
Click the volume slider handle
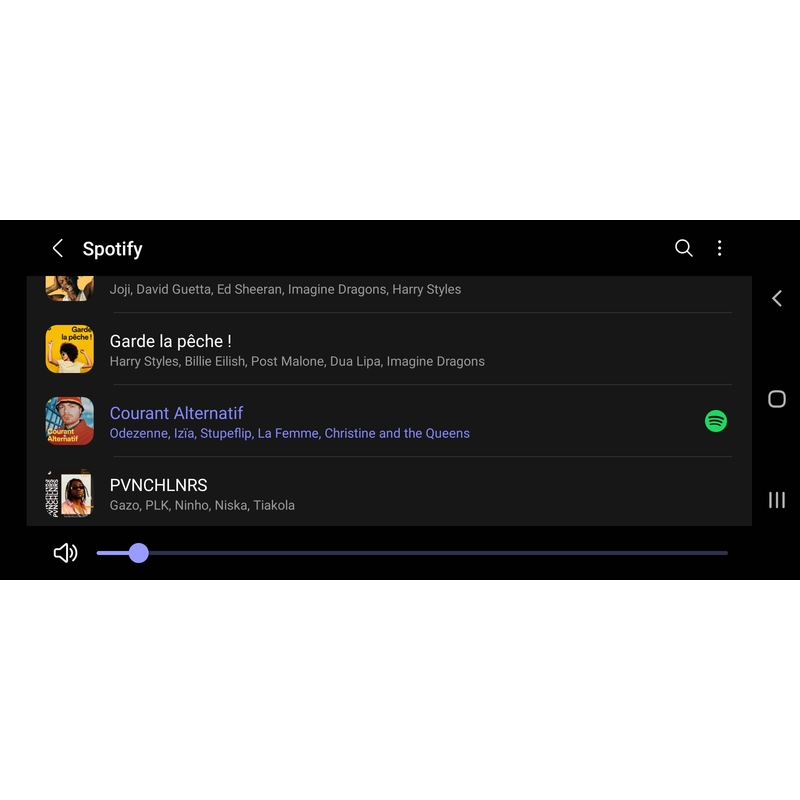point(138,553)
